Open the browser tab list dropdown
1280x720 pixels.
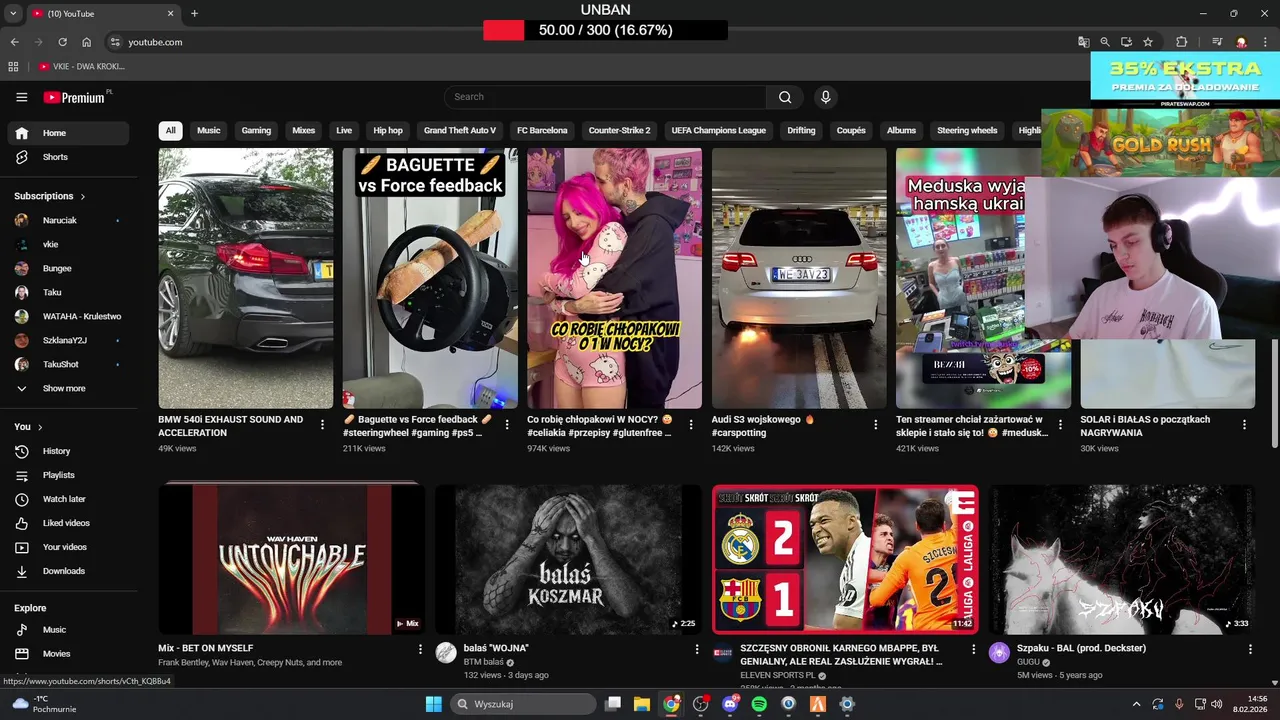[13, 13]
